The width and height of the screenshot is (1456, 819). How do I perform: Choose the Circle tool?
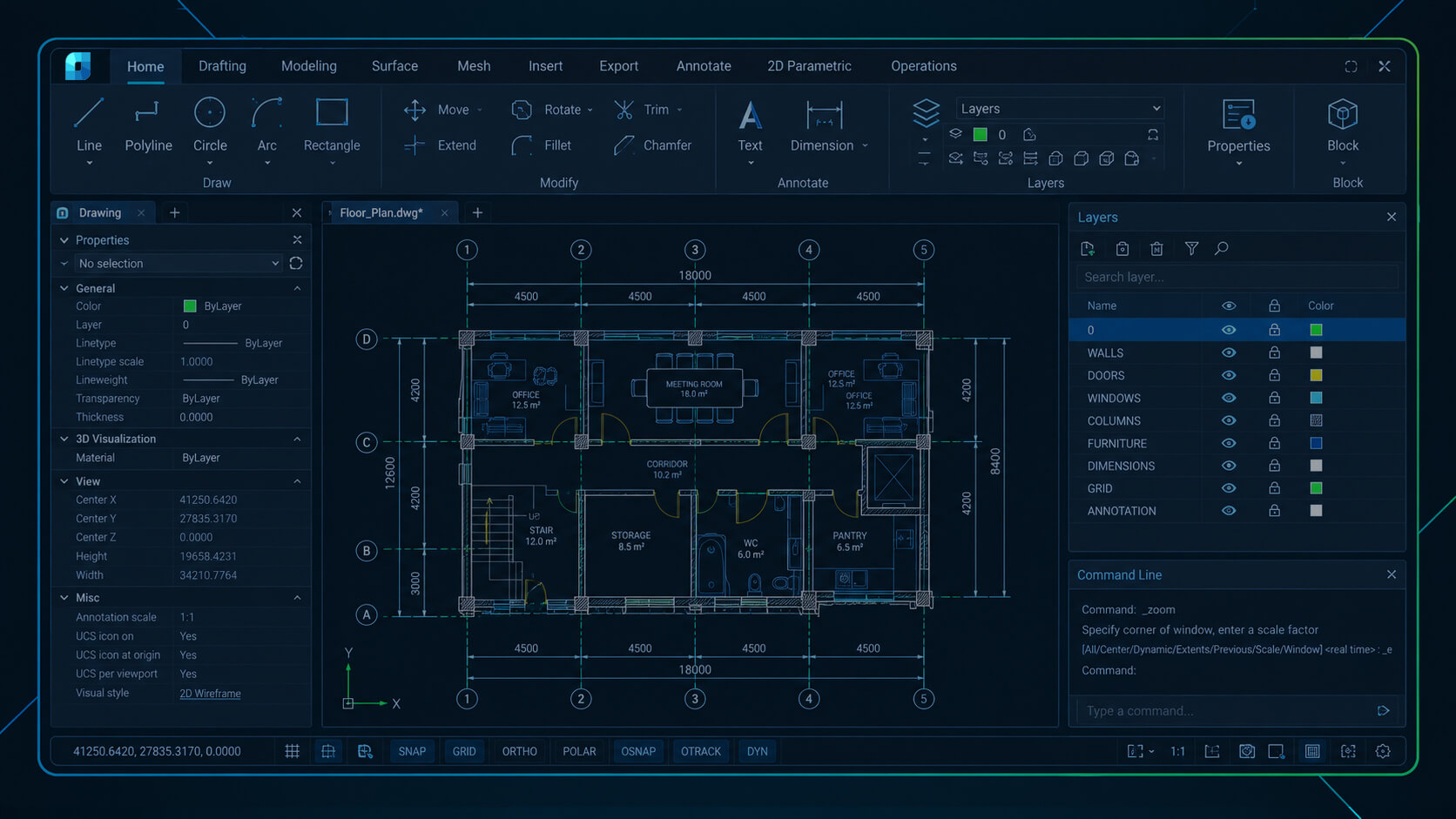click(x=210, y=127)
